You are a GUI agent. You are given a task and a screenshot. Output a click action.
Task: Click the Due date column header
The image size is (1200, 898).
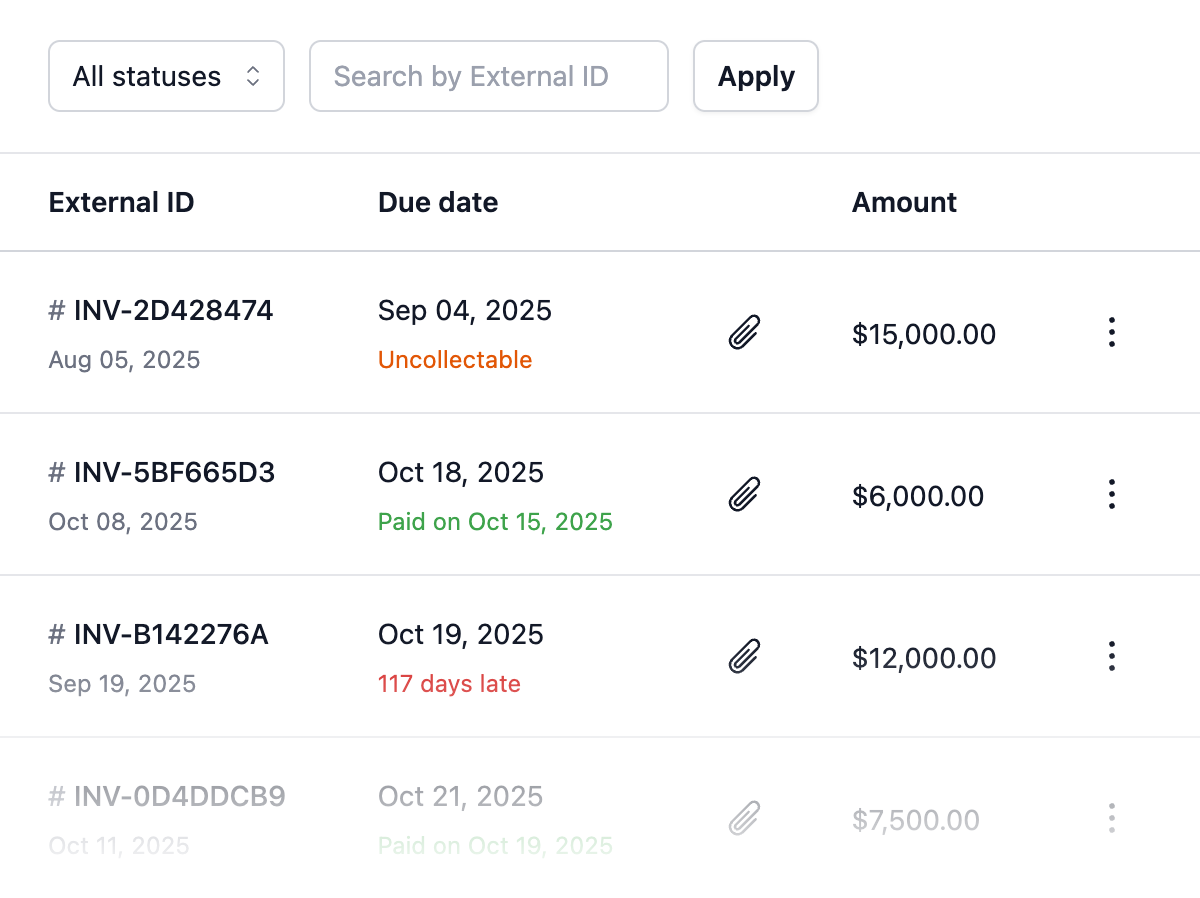click(438, 203)
